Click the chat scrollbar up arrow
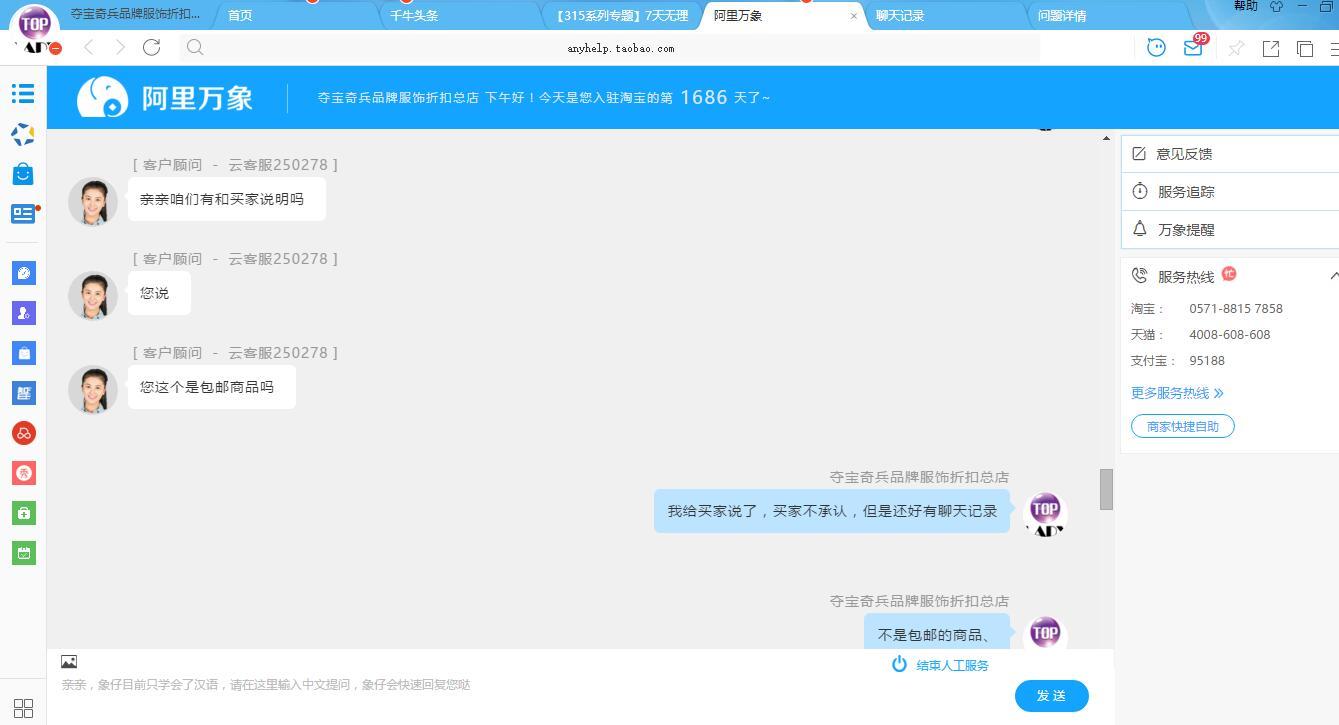1339x725 pixels. coord(1106,138)
